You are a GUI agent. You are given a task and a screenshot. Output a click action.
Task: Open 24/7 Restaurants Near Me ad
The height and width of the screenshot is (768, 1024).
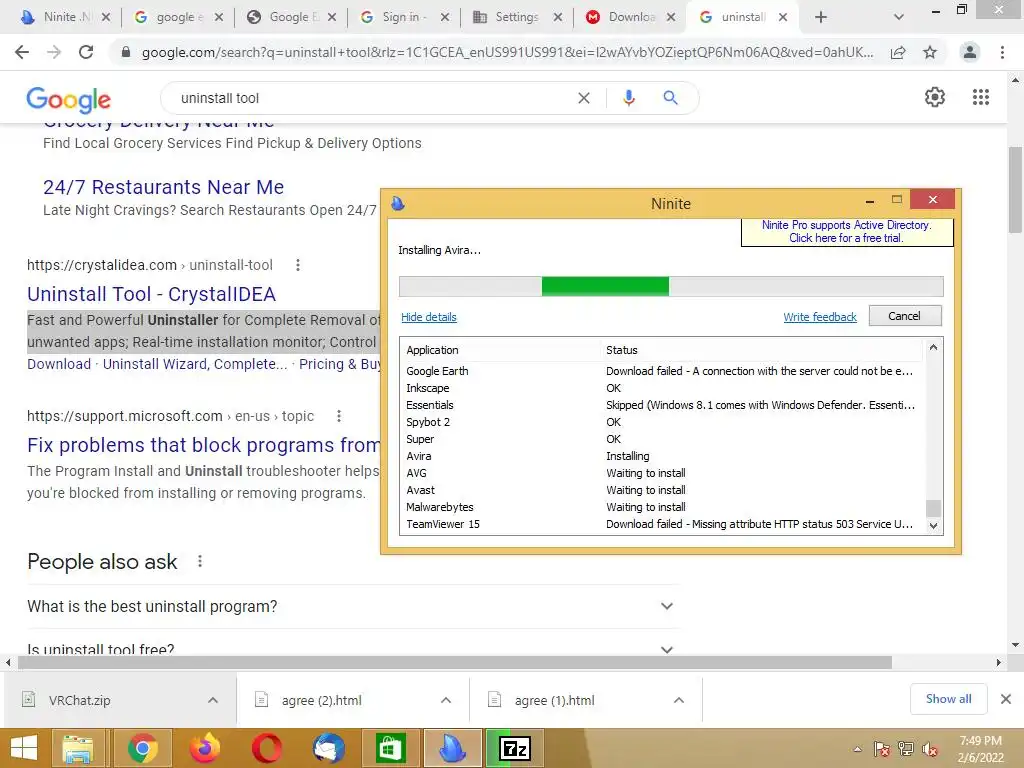[163, 187]
